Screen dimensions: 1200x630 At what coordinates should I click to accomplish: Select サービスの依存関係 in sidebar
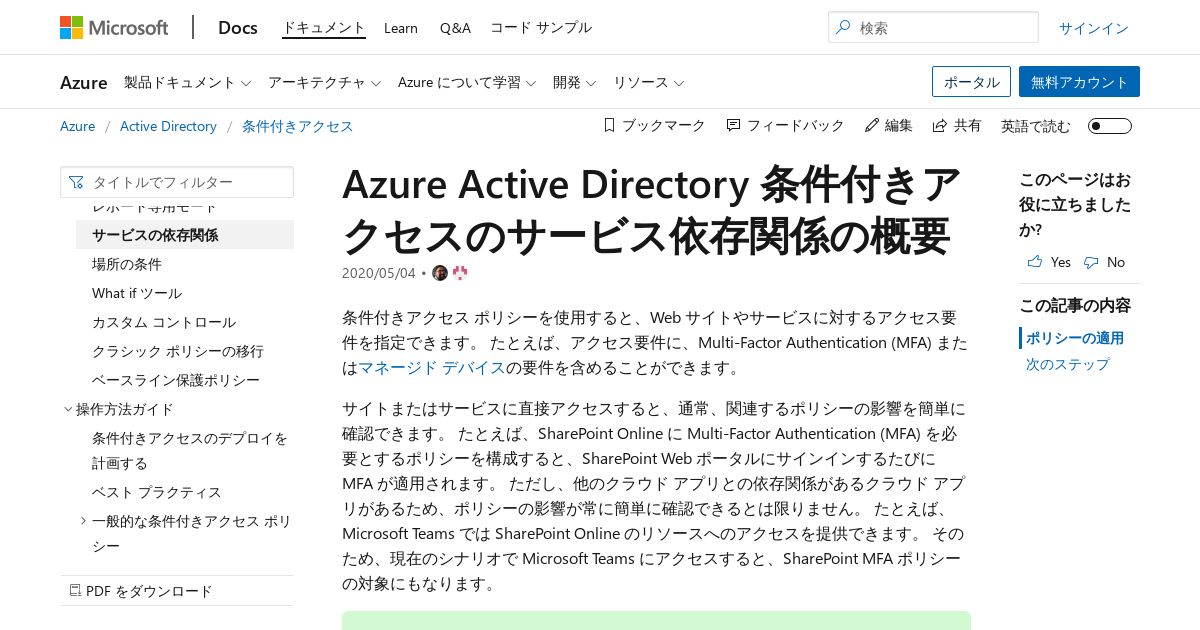(185, 235)
